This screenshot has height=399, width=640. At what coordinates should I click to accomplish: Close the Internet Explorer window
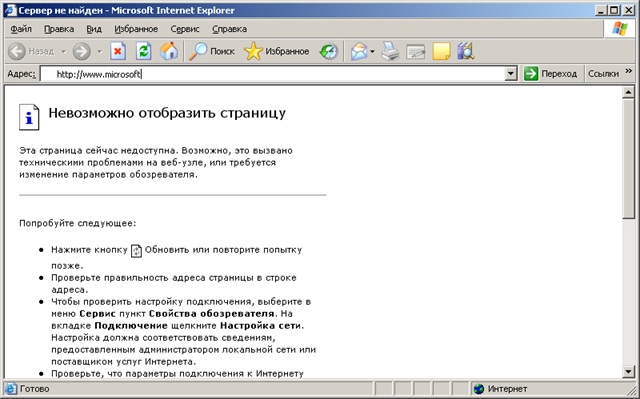pyautogui.click(x=628, y=10)
